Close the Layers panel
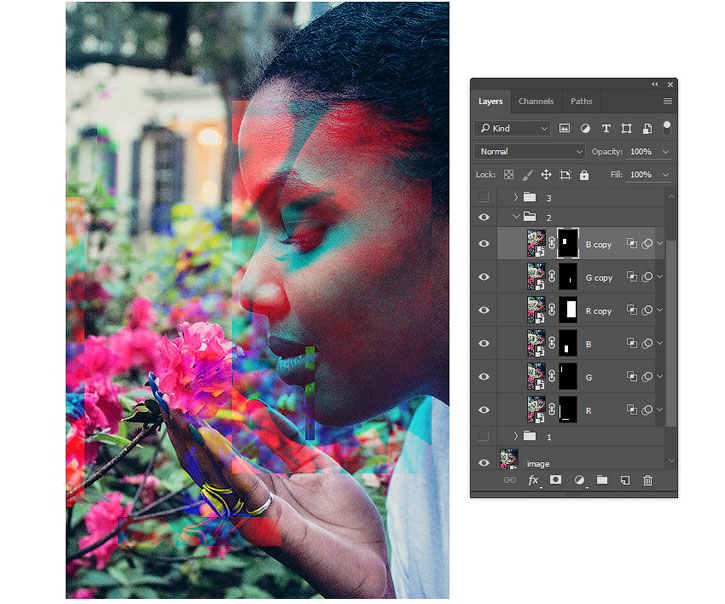 pyautogui.click(x=670, y=84)
